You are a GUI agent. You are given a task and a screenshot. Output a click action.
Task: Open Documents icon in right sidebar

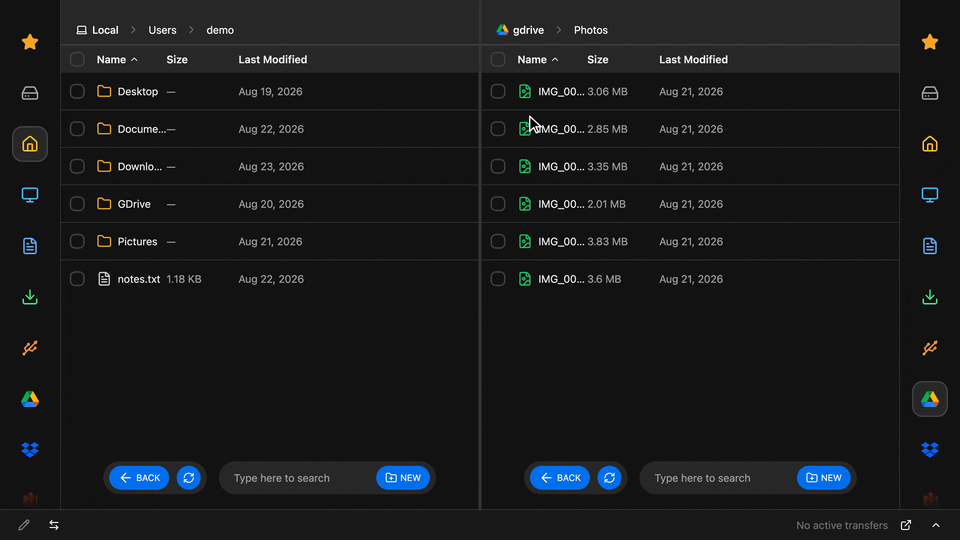[x=930, y=246]
